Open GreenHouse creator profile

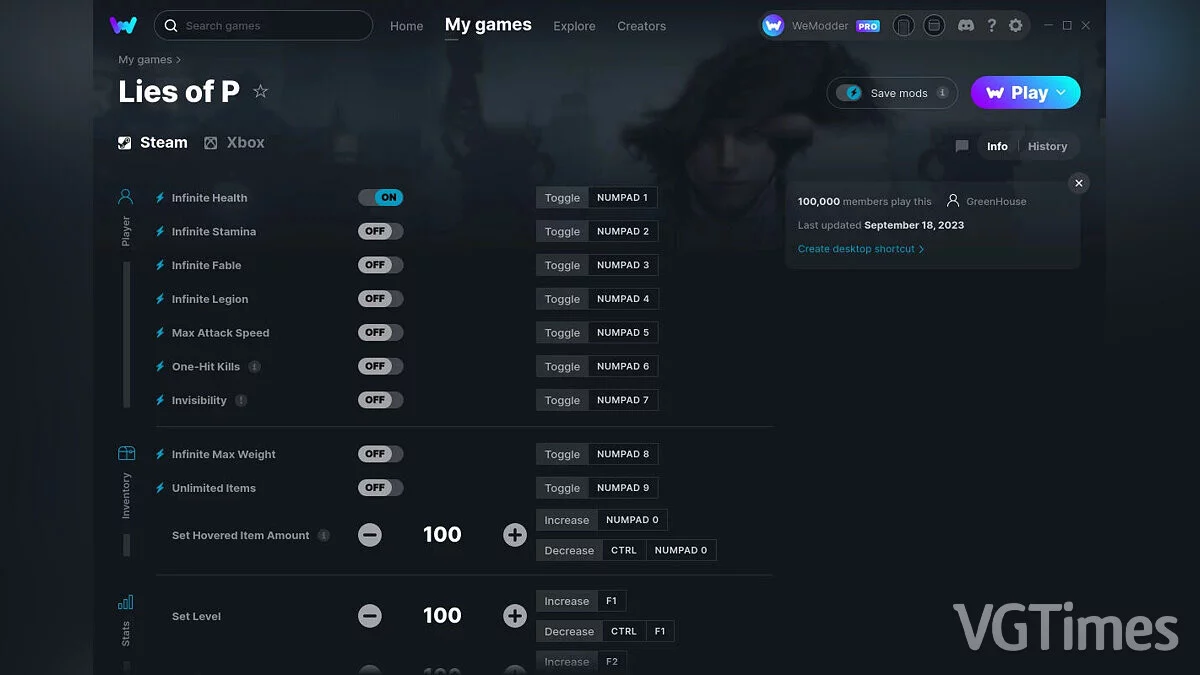(987, 201)
